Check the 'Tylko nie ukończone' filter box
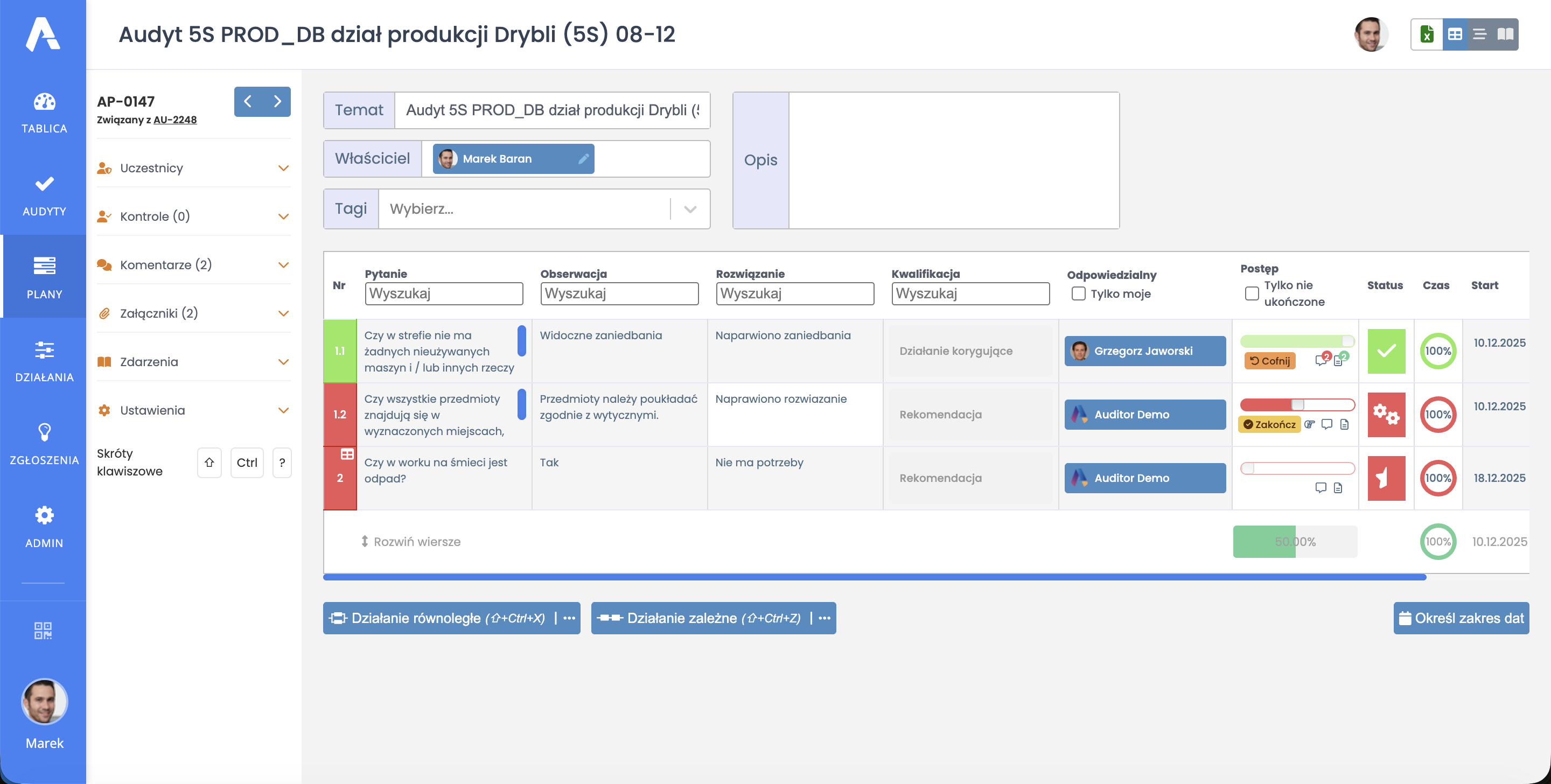 coord(1252,293)
